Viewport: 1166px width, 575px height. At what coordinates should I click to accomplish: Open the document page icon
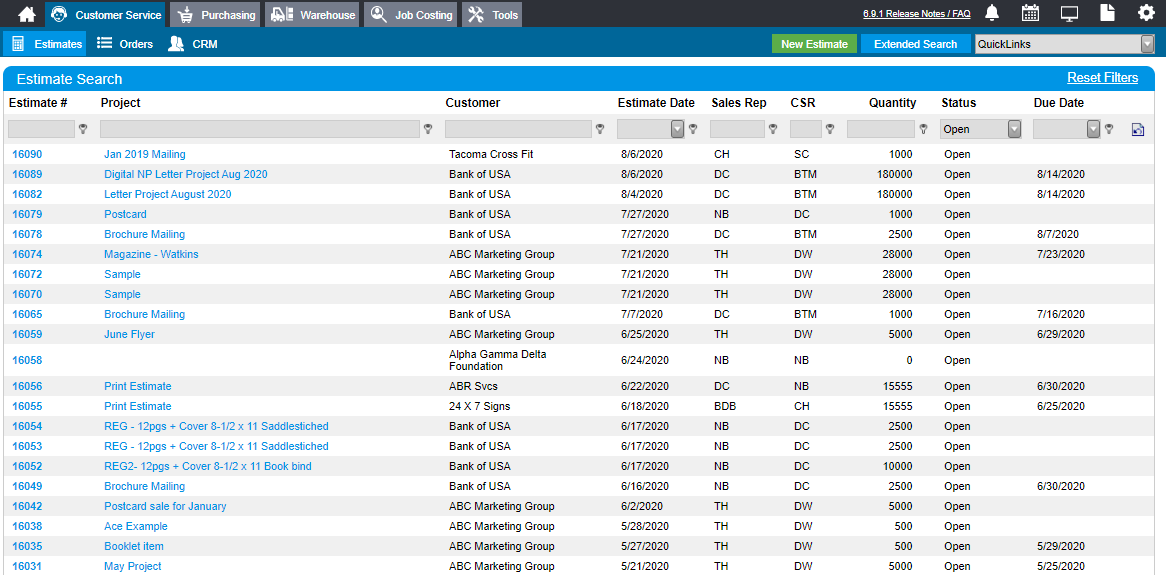coord(1108,13)
